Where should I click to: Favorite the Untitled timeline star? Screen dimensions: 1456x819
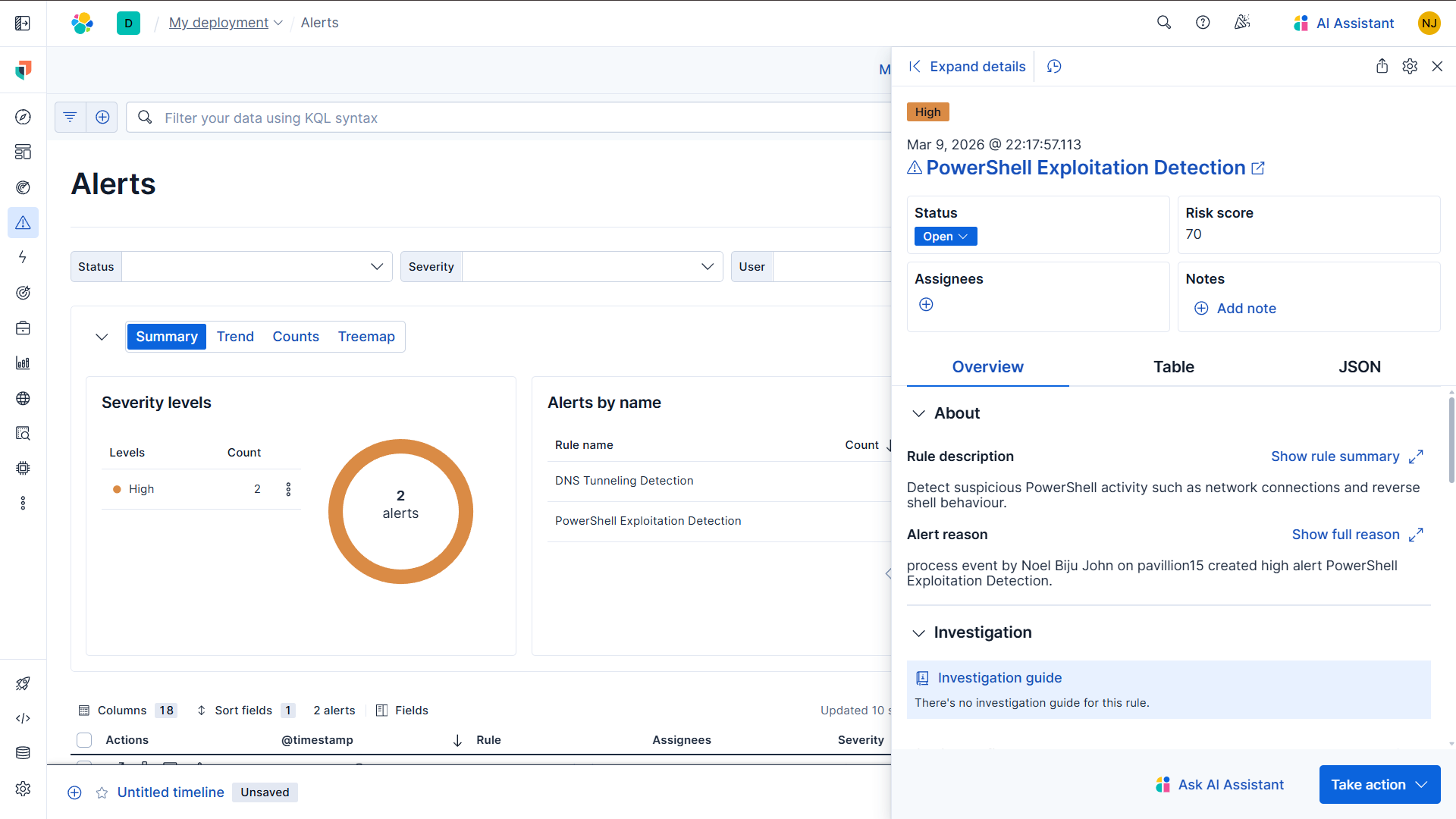(x=102, y=792)
